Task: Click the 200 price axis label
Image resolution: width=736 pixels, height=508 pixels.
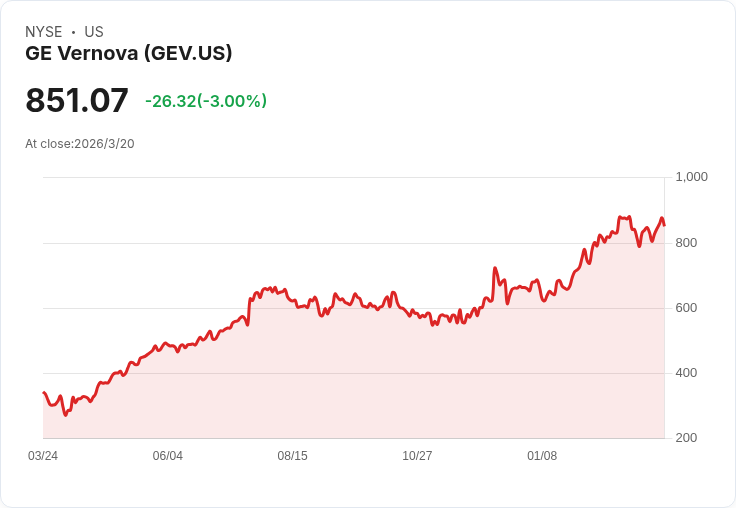Action: (x=686, y=438)
